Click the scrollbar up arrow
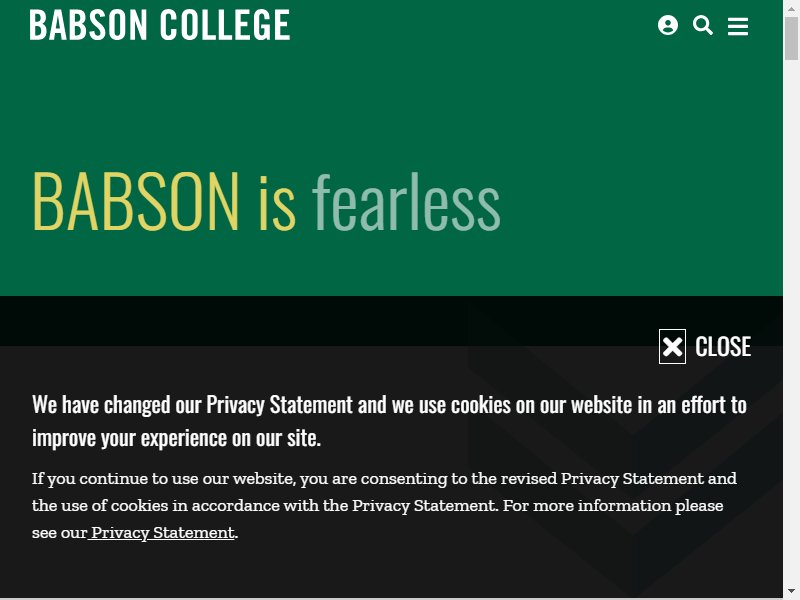 coord(791,9)
